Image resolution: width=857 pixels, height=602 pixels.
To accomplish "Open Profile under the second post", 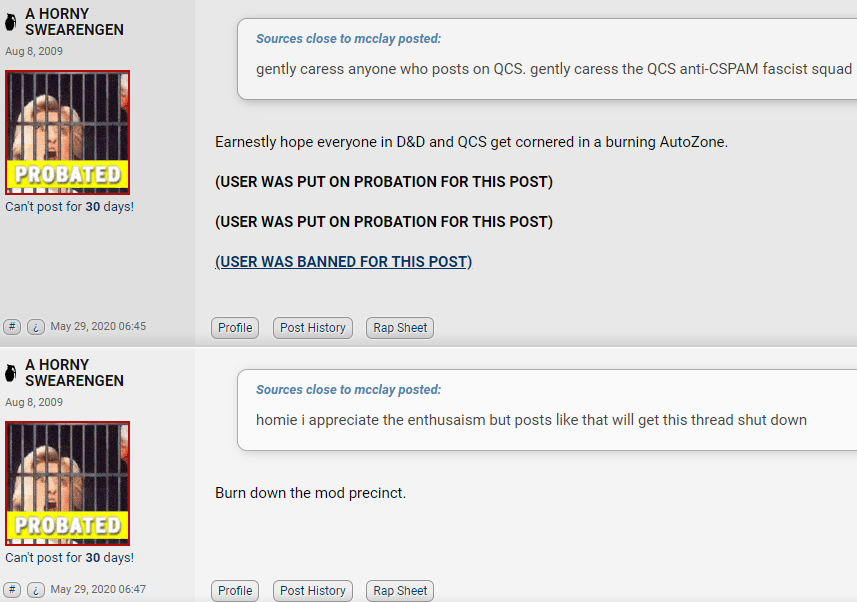I will [235, 591].
